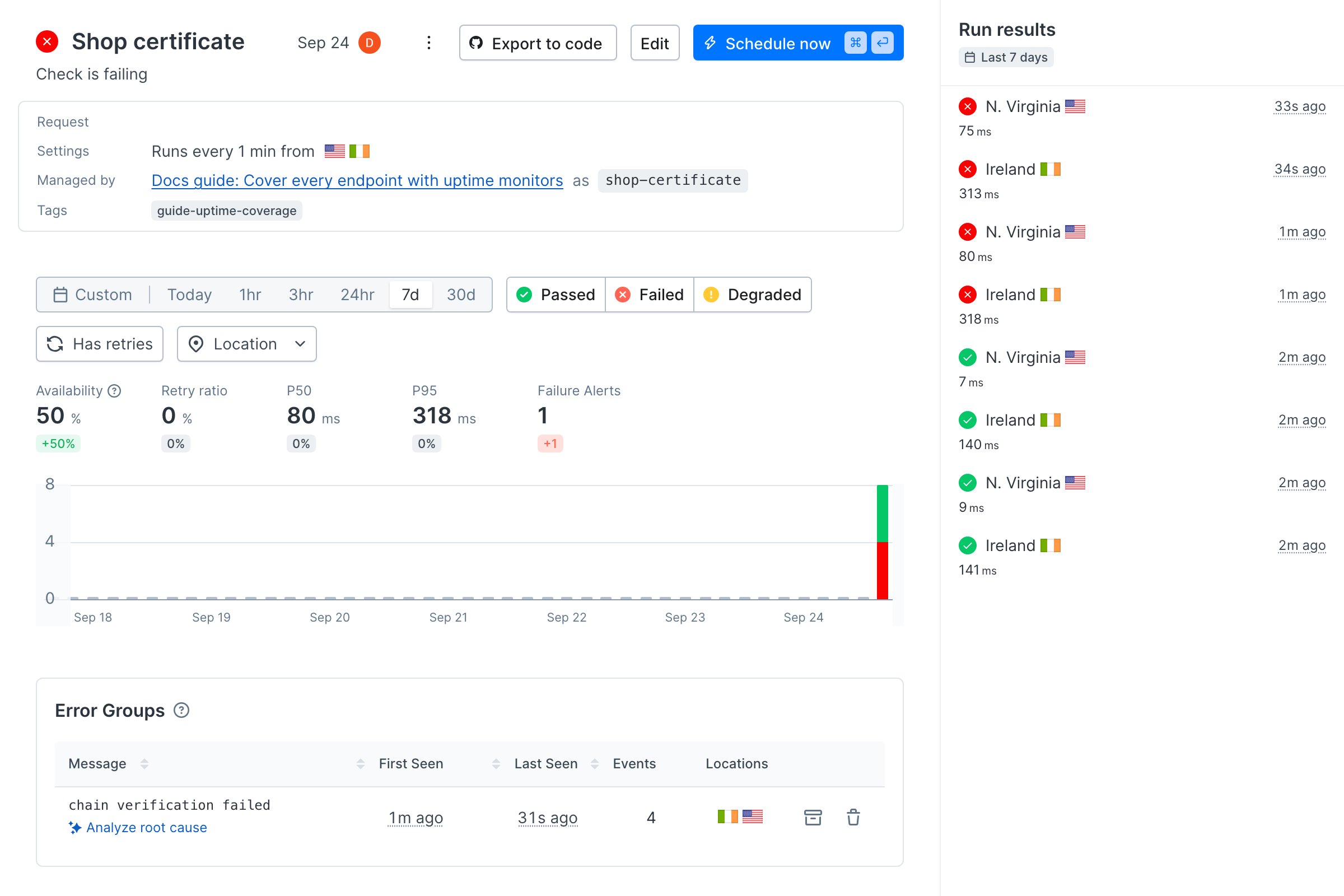Click the US flag in Settings row
Viewport: 1344px width, 896px height.
[x=335, y=151]
